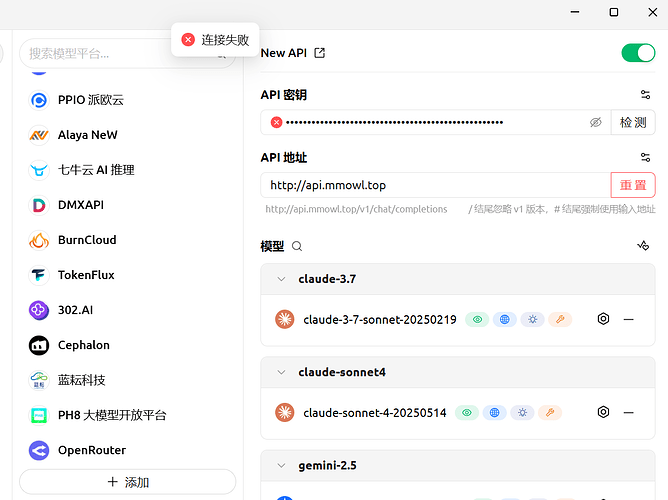The image size is (668, 500).
Task: Select TokenFlux provider
Action: [128, 275]
